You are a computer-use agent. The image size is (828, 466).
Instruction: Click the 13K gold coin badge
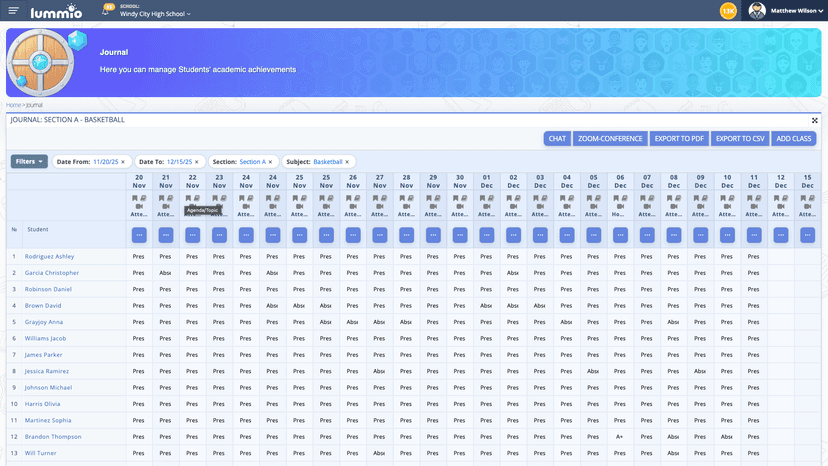coord(728,11)
